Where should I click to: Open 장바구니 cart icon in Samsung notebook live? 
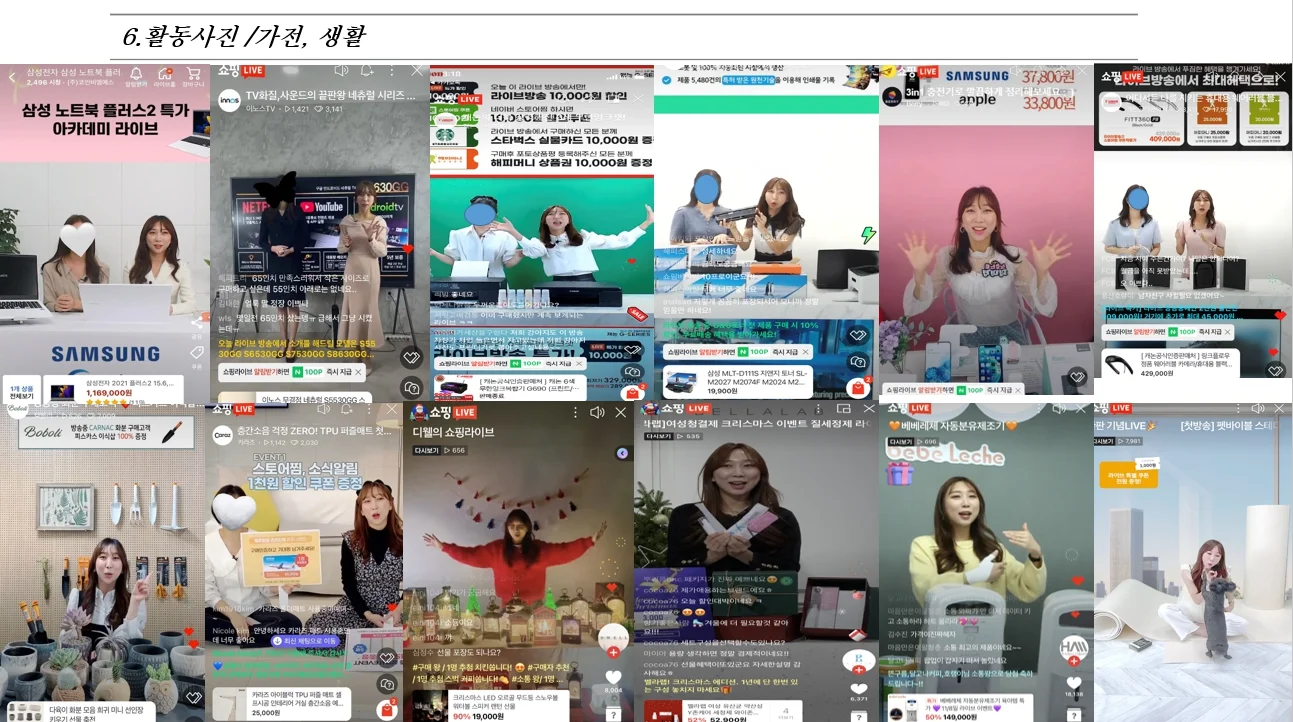193,74
